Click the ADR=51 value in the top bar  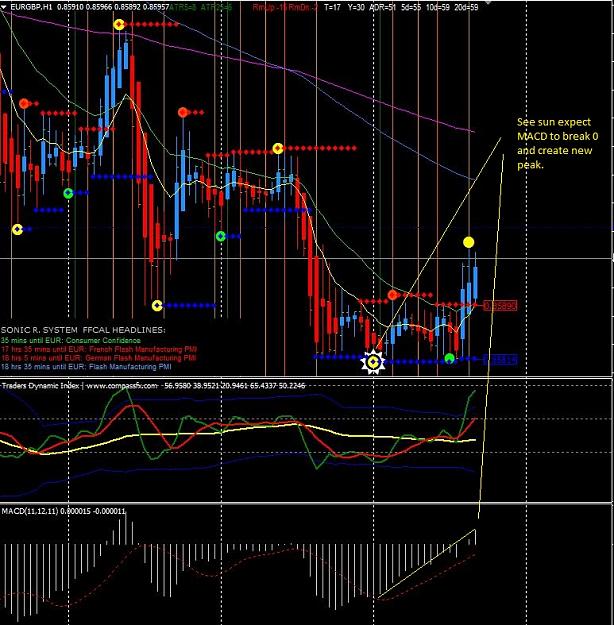pos(383,7)
